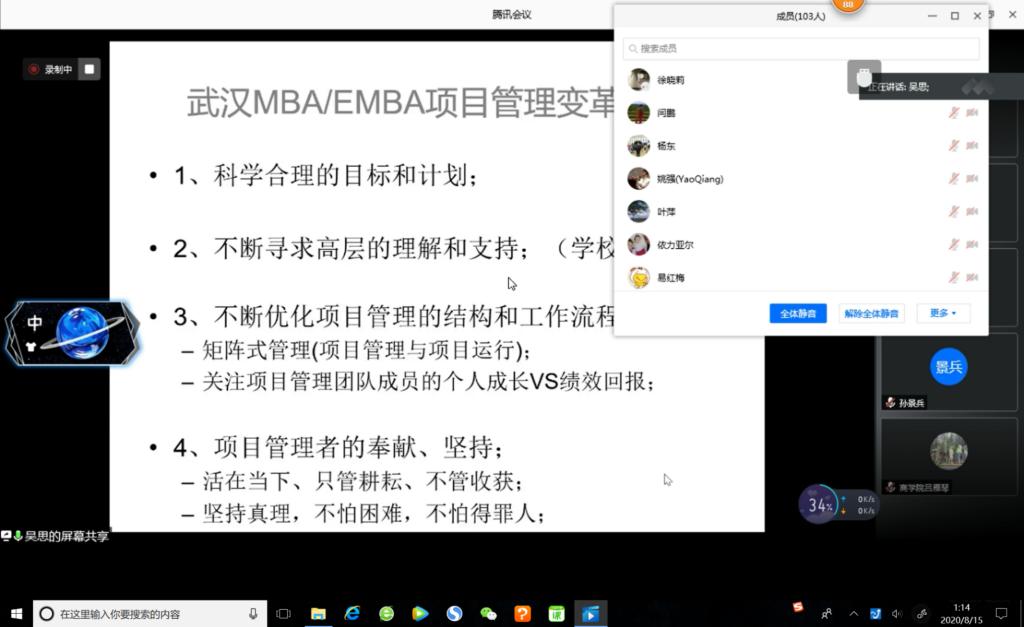Image resolution: width=1024 pixels, height=627 pixels.
Task: Open the Sogou browser taskbar icon
Action: pyautogui.click(x=454, y=613)
